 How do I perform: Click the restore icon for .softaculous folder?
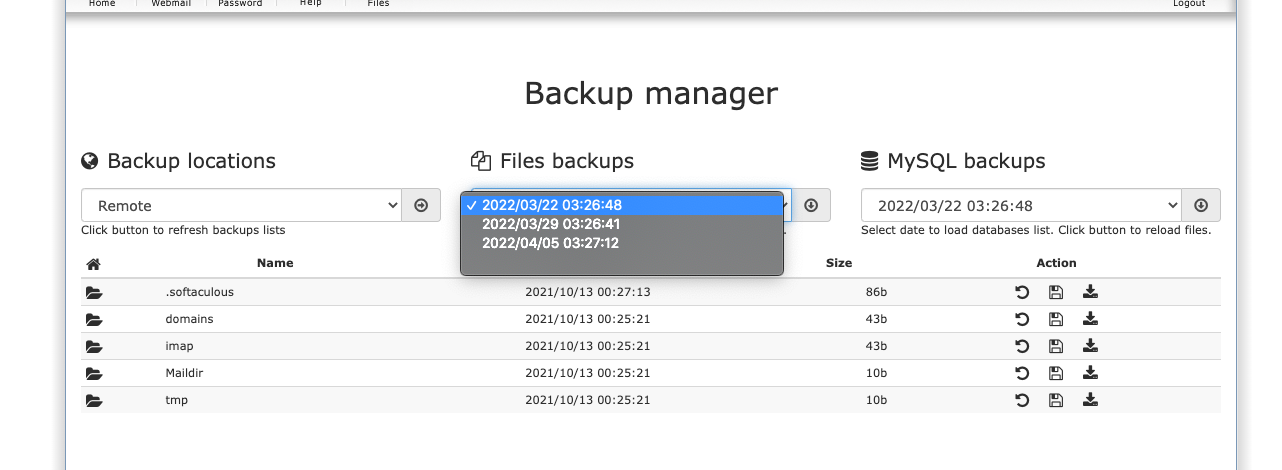tap(1022, 292)
